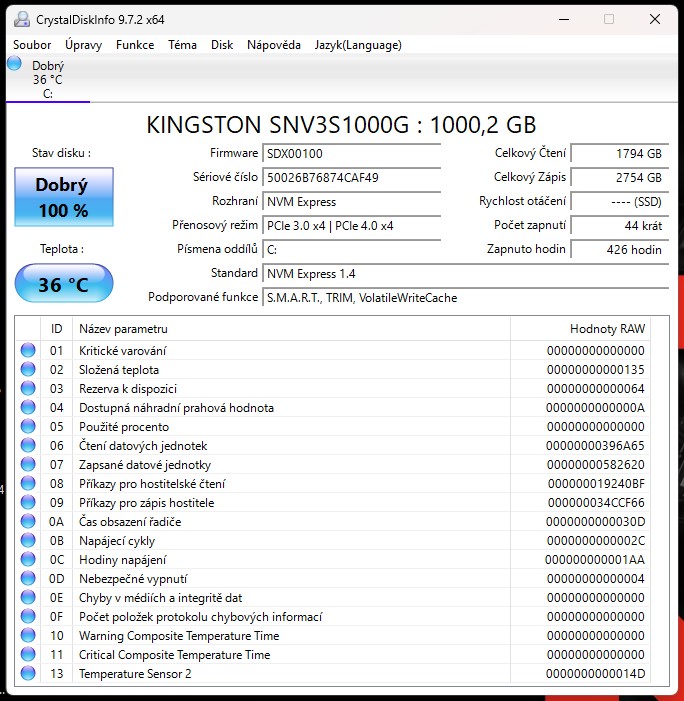Click the 36 °C temperature button
Image resolution: width=684 pixels, height=701 pixels.
point(63,285)
